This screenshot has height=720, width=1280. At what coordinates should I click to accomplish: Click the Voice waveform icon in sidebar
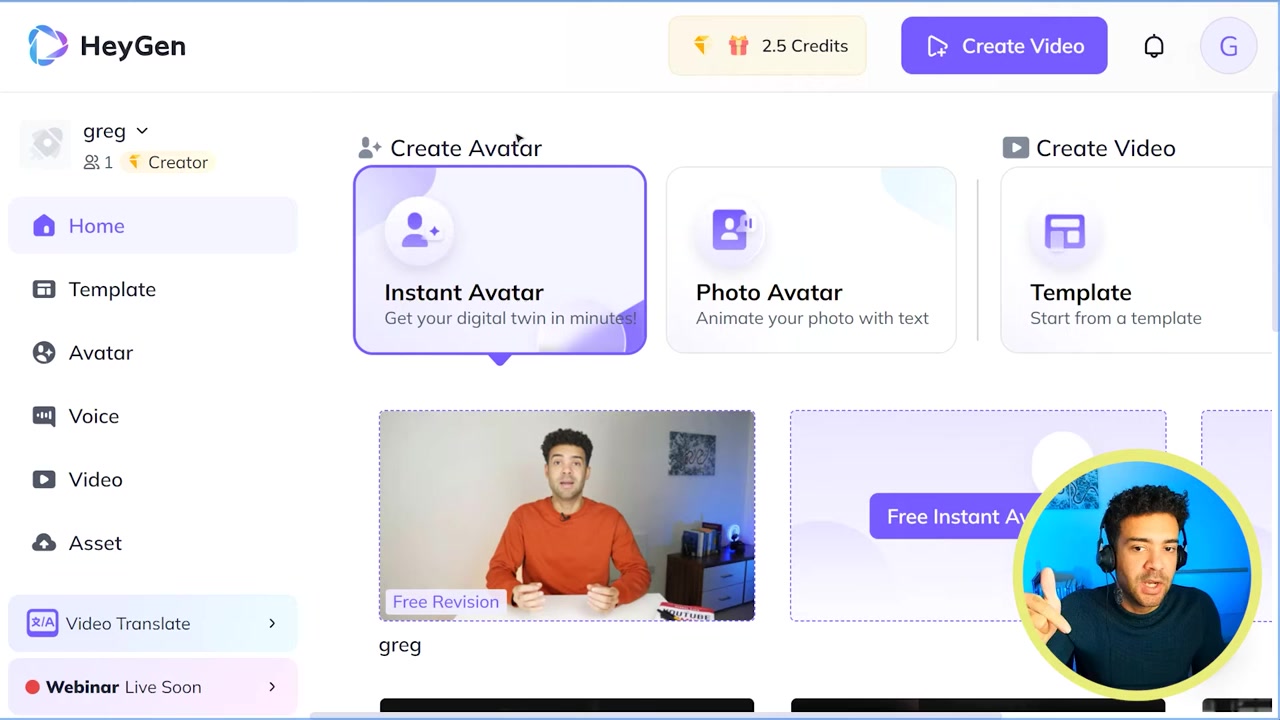44,416
